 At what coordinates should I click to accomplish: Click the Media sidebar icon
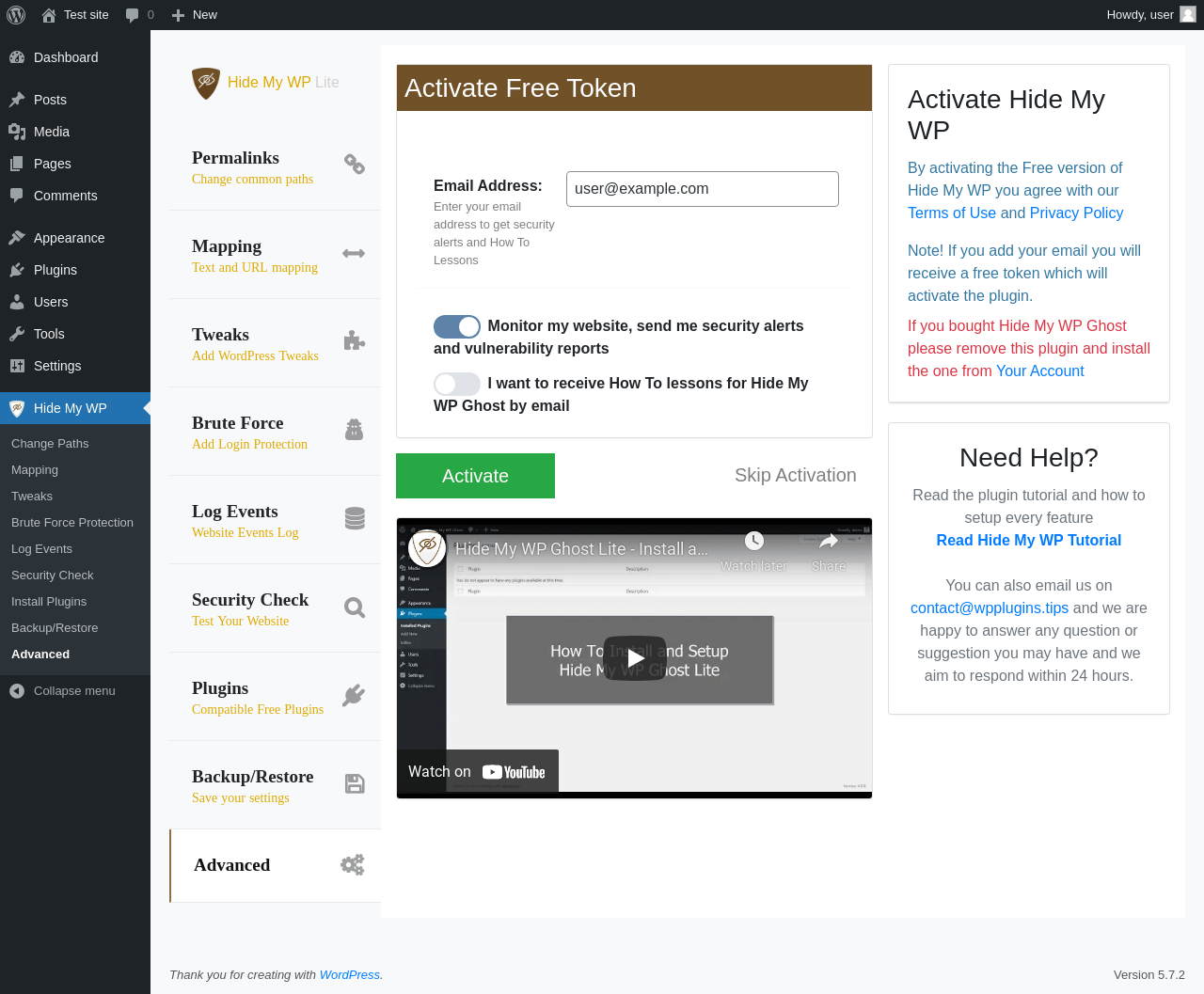click(17, 132)
